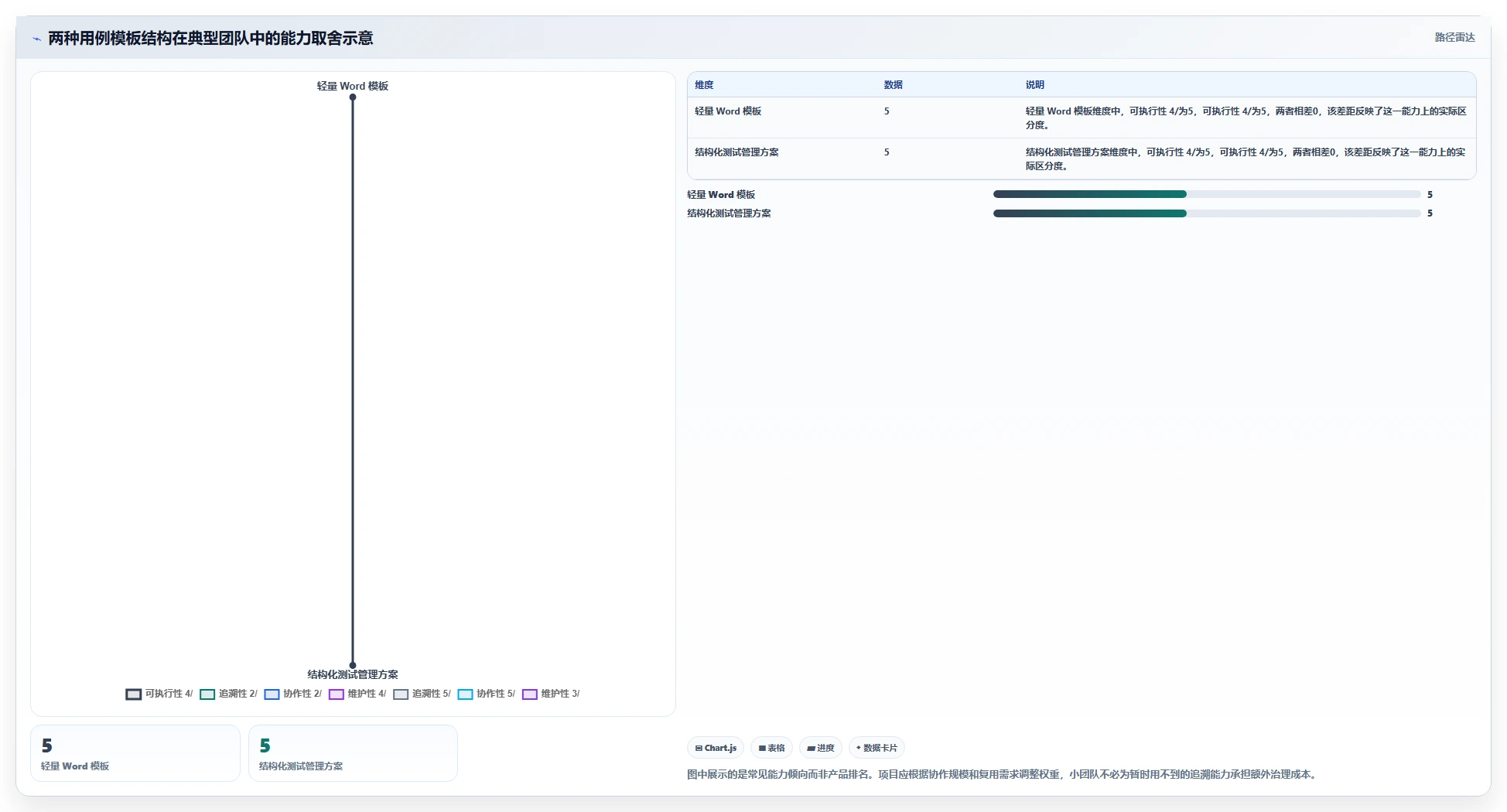Click the 结构化测试管理方案 radar axis label
The width and height of the screenshot is (1507, 812).
[353, 674]
